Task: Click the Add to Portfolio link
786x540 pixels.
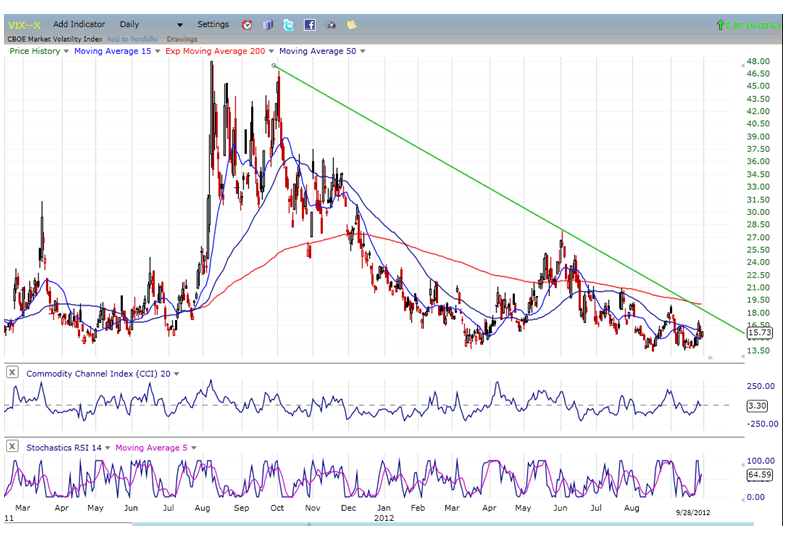Action: pos(134,39)
